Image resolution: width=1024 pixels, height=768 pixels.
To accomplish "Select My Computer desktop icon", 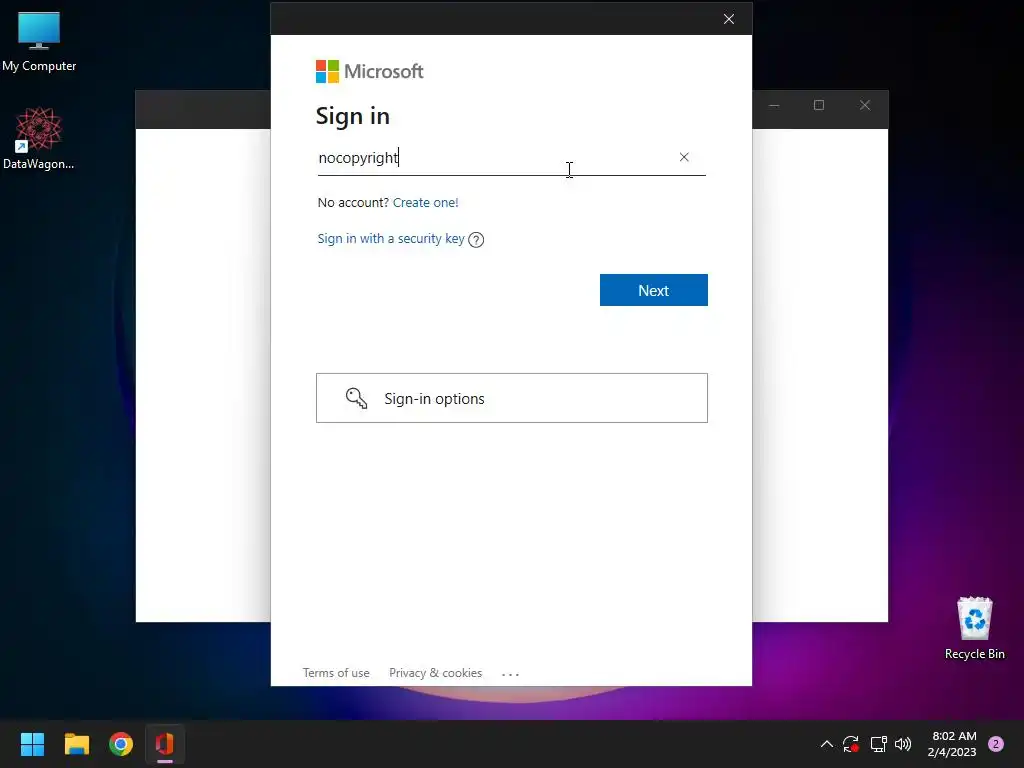I will [39, 42].
